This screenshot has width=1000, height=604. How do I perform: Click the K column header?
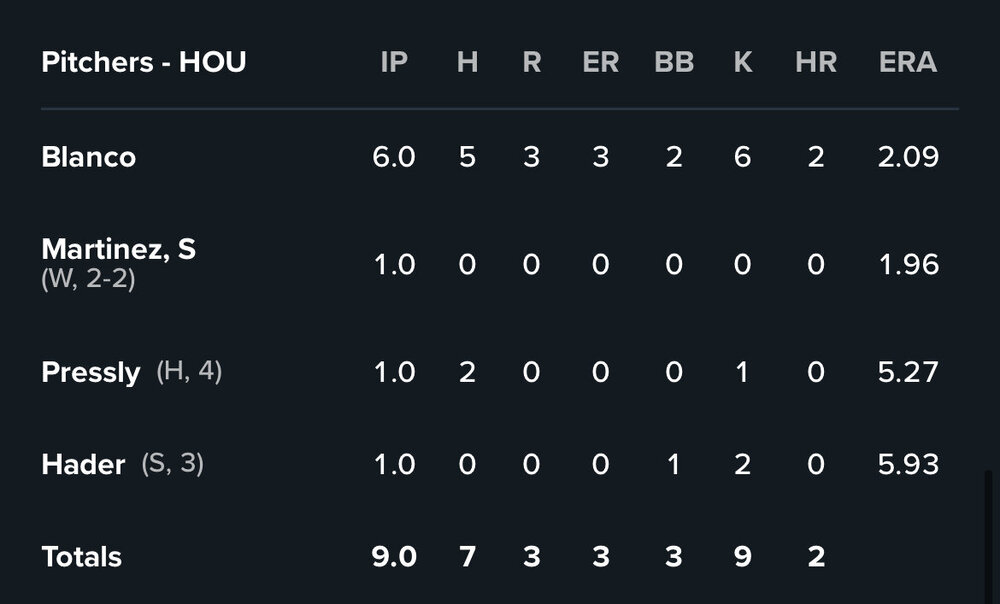coord(742,62)
